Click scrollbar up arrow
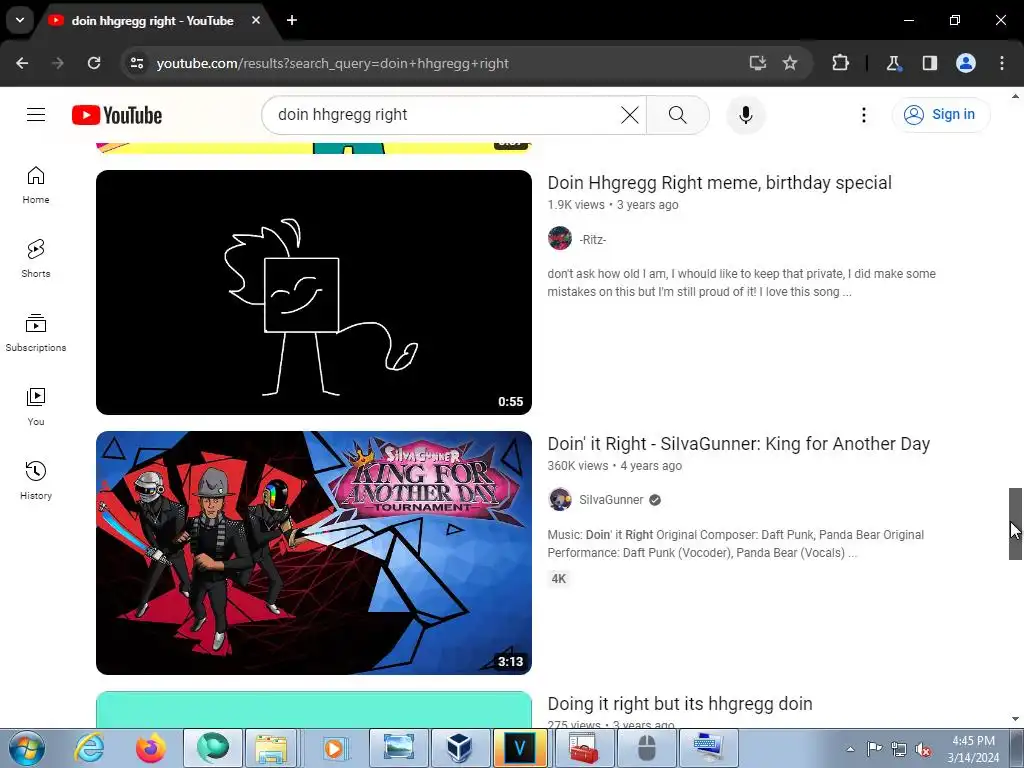 1015,96
